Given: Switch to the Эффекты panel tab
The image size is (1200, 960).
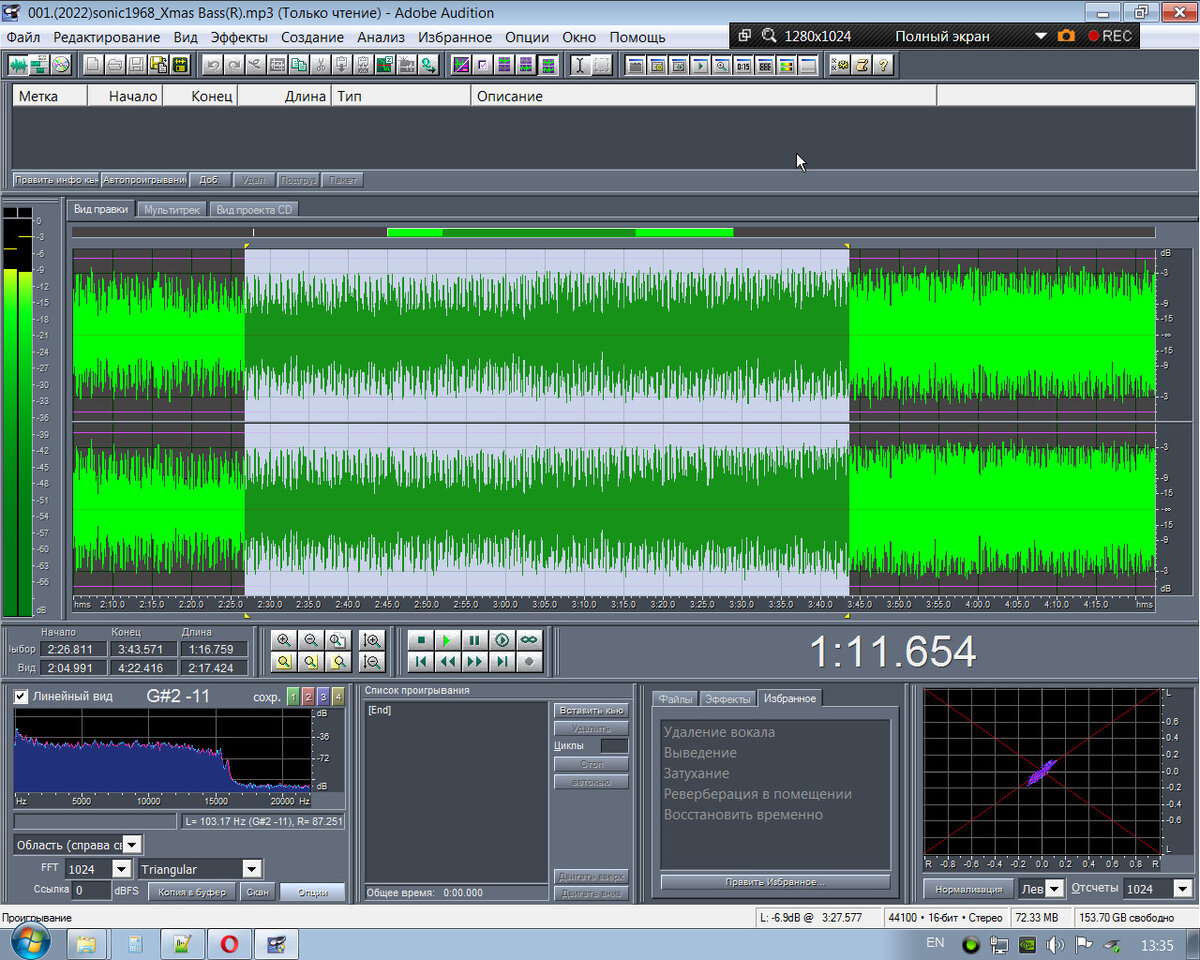Looking at the screenshot, I should tap(727, 699).
